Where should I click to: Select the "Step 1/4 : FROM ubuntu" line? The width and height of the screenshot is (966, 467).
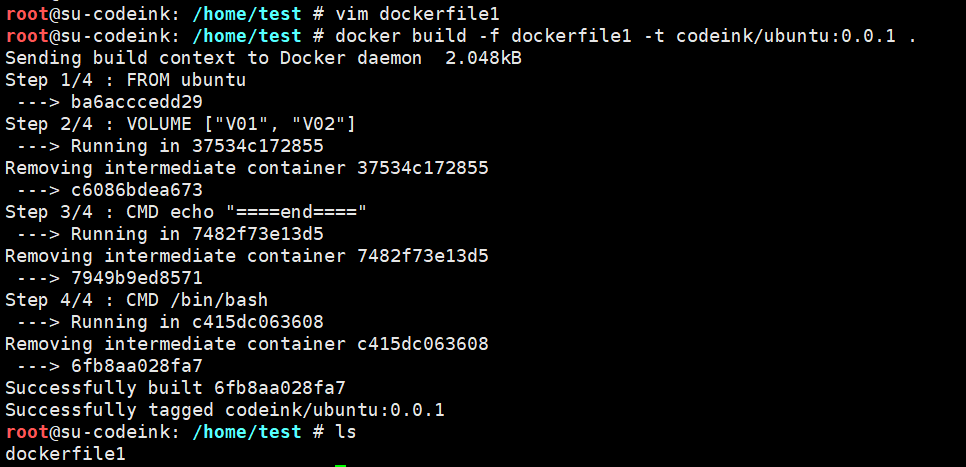point(125,80)
